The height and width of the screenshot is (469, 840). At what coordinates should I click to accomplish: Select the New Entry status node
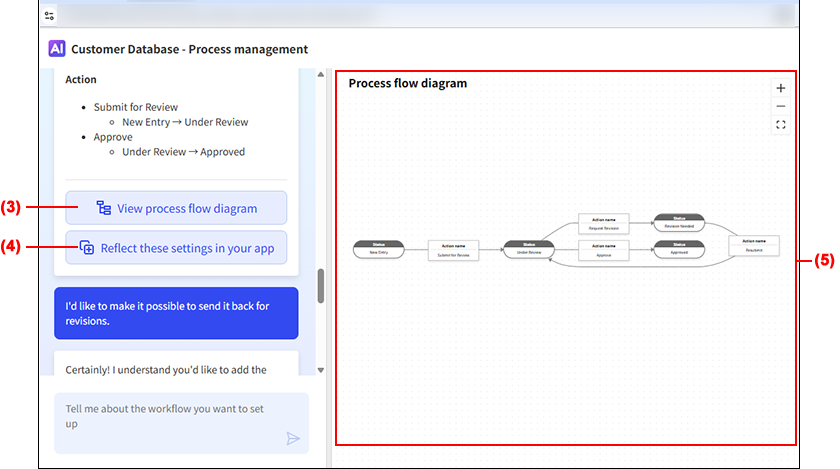[x=378, y=250]
